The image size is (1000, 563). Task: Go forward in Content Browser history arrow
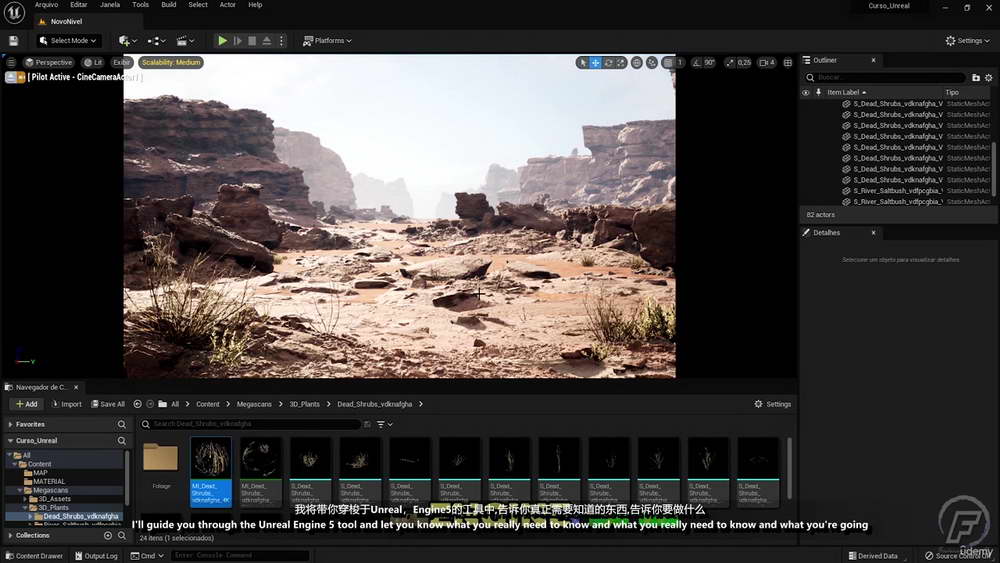pyautogui.click(x=150, y=404)
